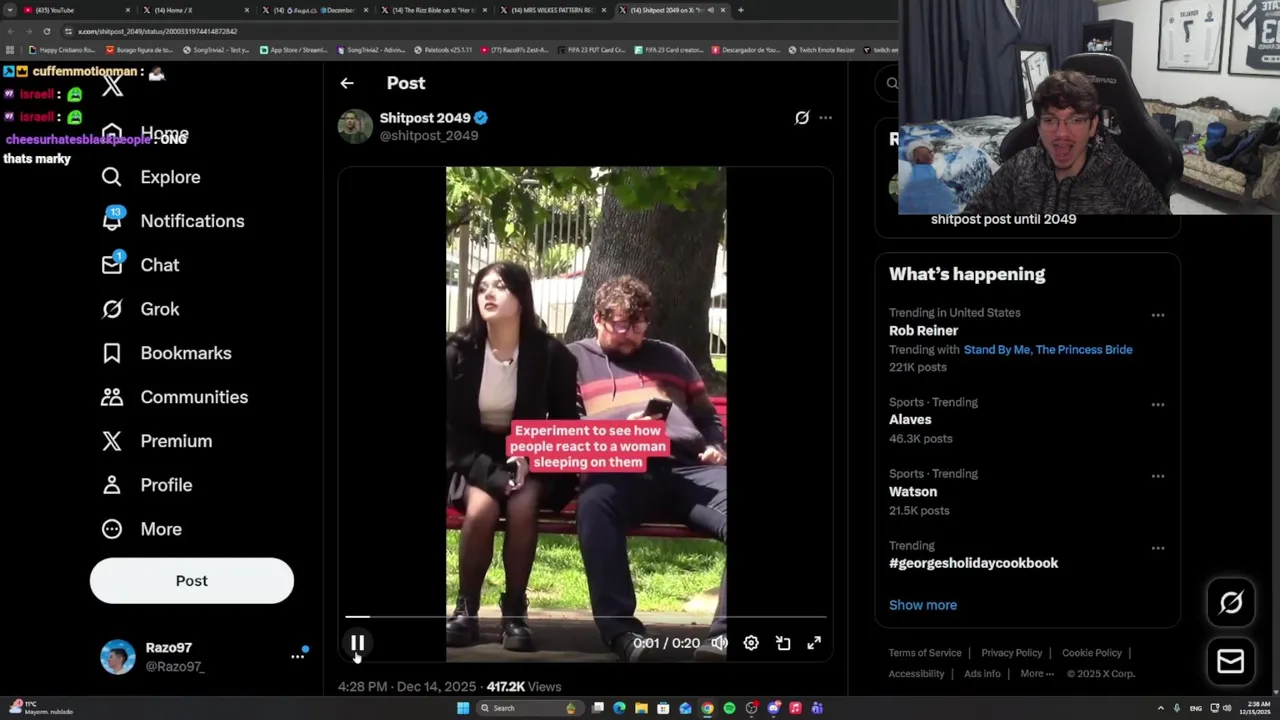Open the #georgesholidaycookbook trend
The width and height of the screenshot is (1280, 720).
pos(973,563)
